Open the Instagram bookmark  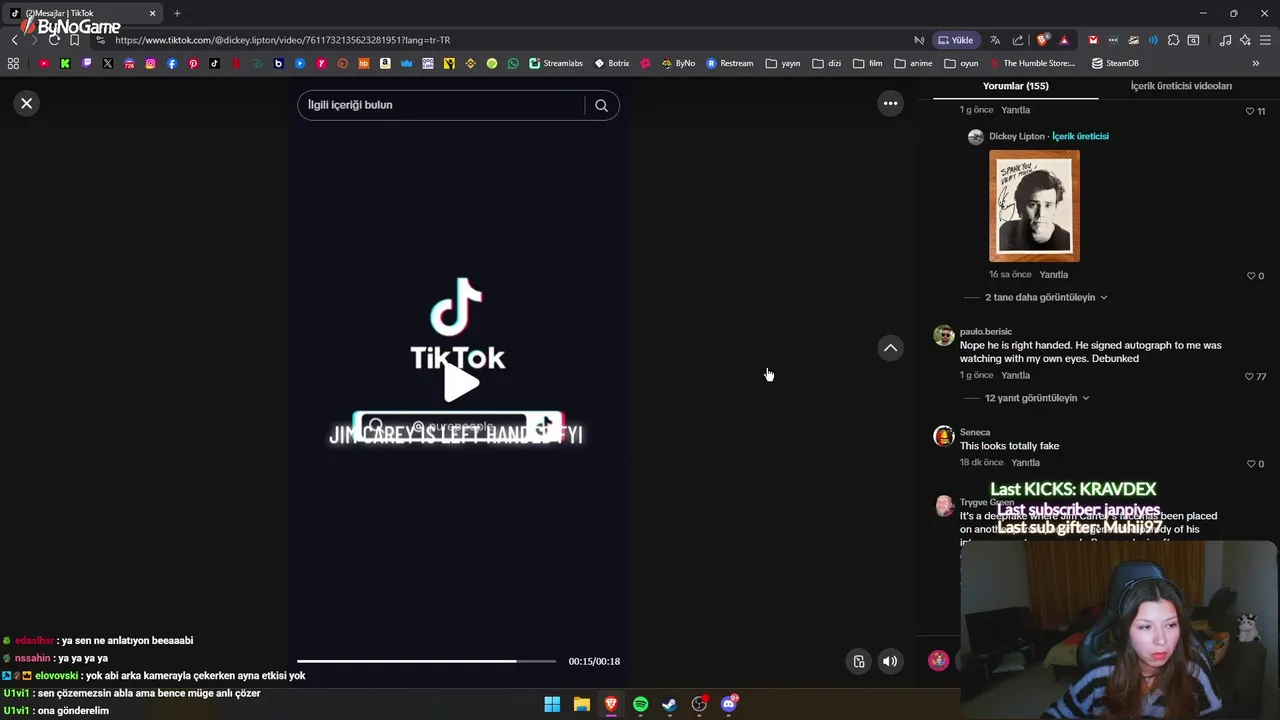tap(151, 63)
